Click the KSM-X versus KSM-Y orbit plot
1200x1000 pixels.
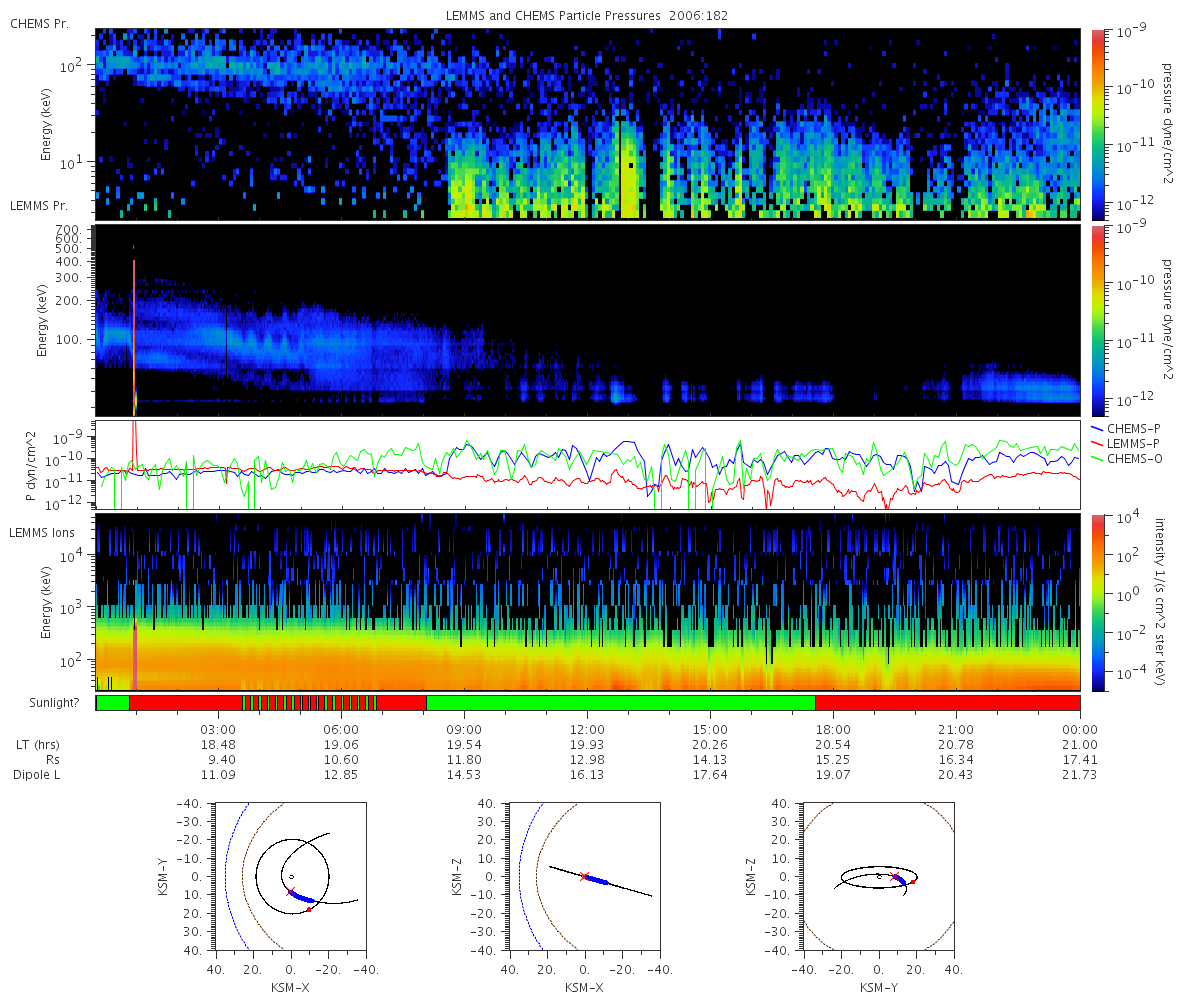pyautogui.click(x=290, y=876)
